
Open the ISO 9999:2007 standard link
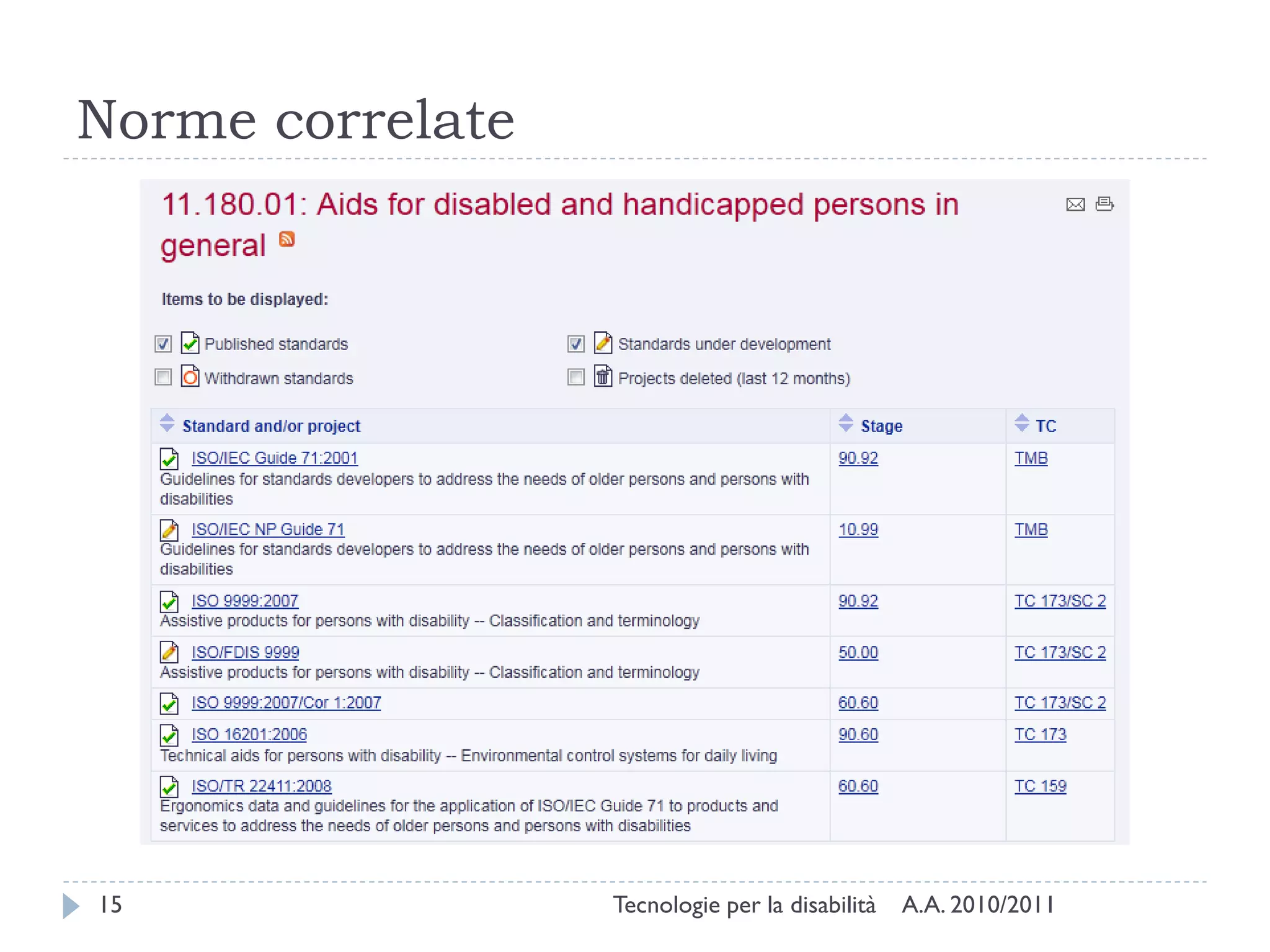pos(245,601)
